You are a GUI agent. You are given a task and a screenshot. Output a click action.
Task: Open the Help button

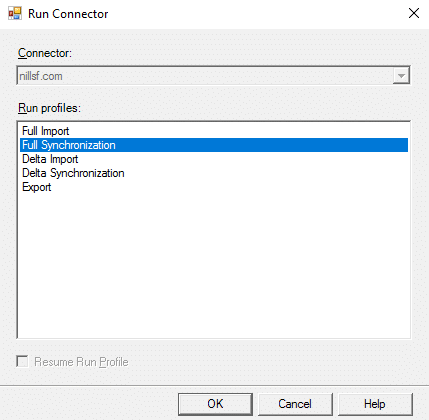click(x=375, y=404)
